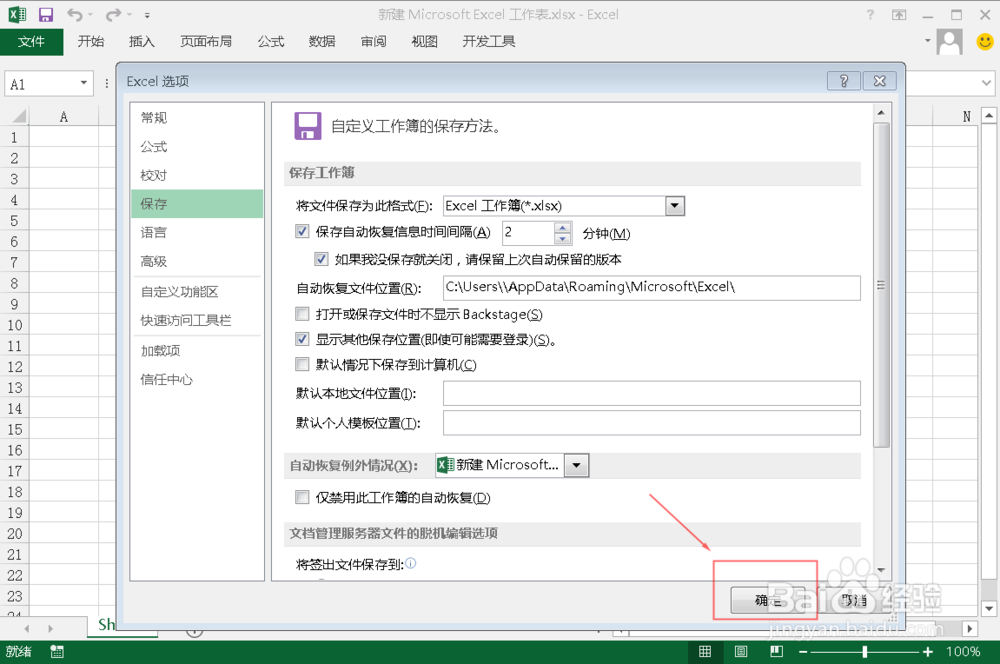Open the 文件 tab

tap(31, 42)
